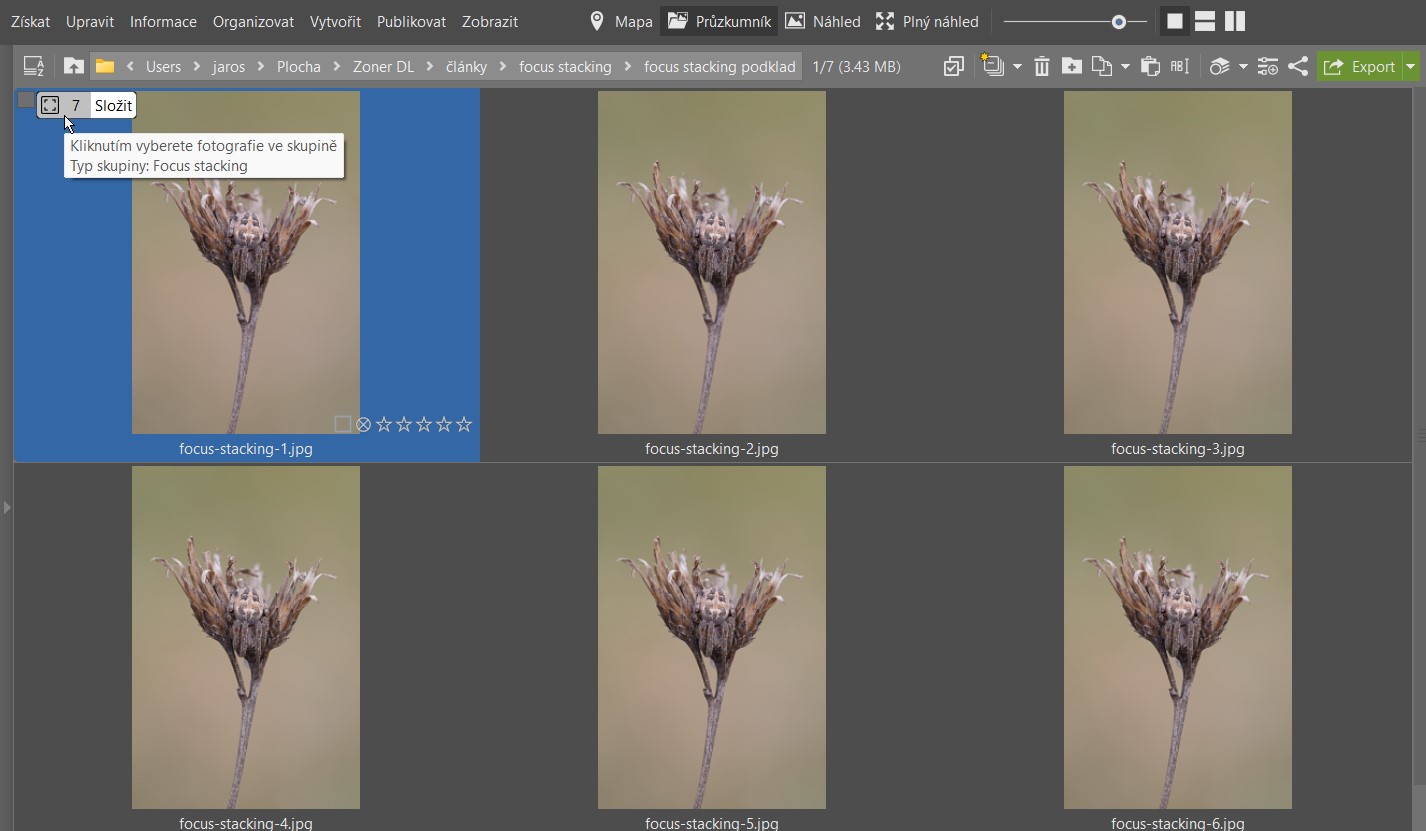Viewport: 1426px width, 831px height.
Task: Expand arrow between články and focus stacking
Action: (x=503, y=67)
